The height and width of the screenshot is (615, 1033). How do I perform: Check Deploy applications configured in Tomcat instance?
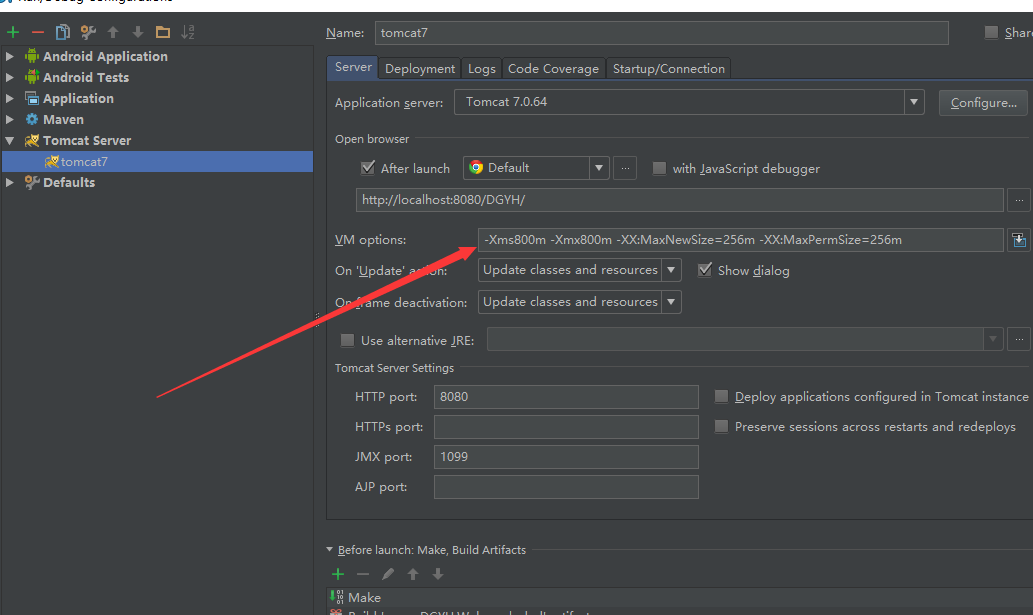pos(721,396)
